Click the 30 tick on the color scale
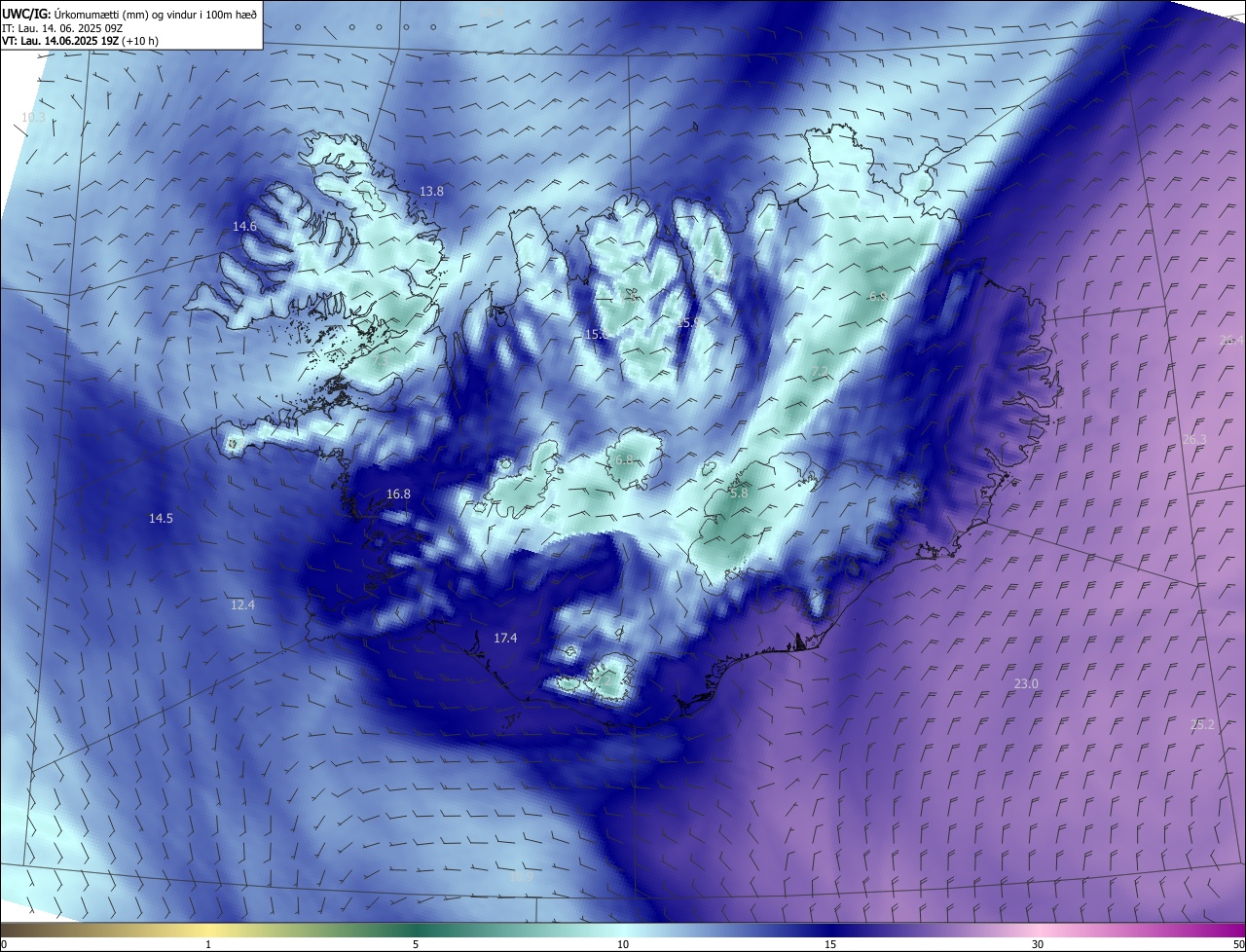 pyautogui.click(x=1038, y=944)
